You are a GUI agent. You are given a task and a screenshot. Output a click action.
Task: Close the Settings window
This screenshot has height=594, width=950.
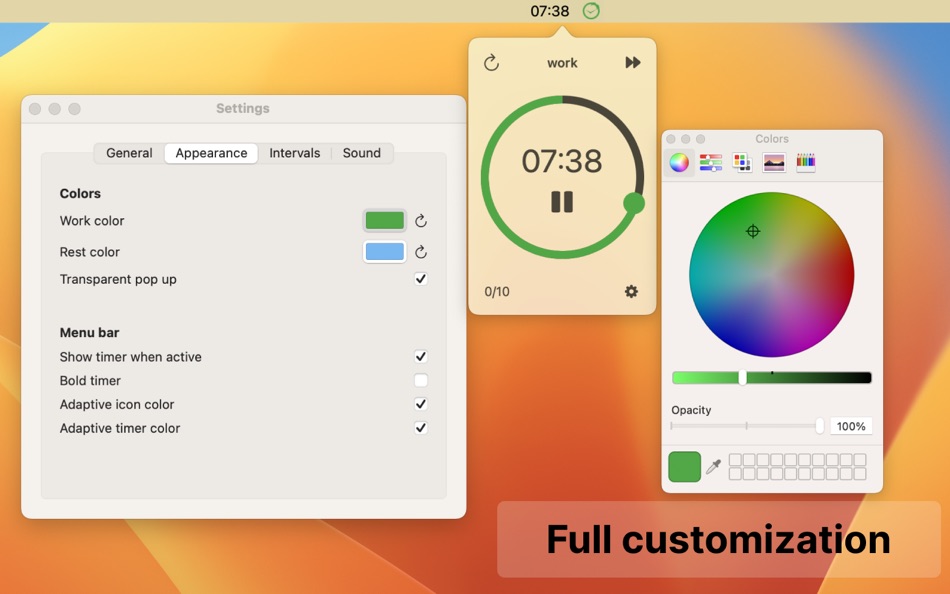[x=35, y=108]
